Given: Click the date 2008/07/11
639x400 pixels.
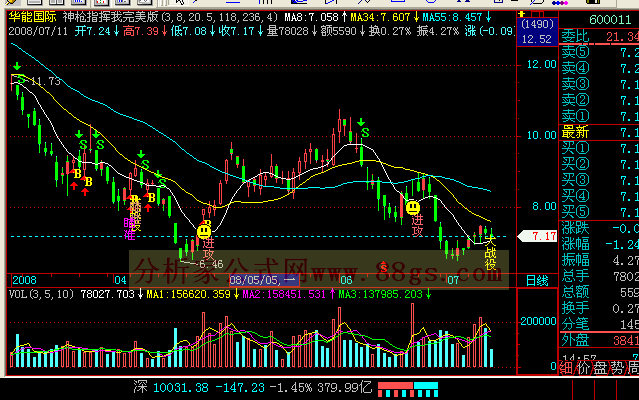Looking at the screenshot, I should [x=38, y=31].
